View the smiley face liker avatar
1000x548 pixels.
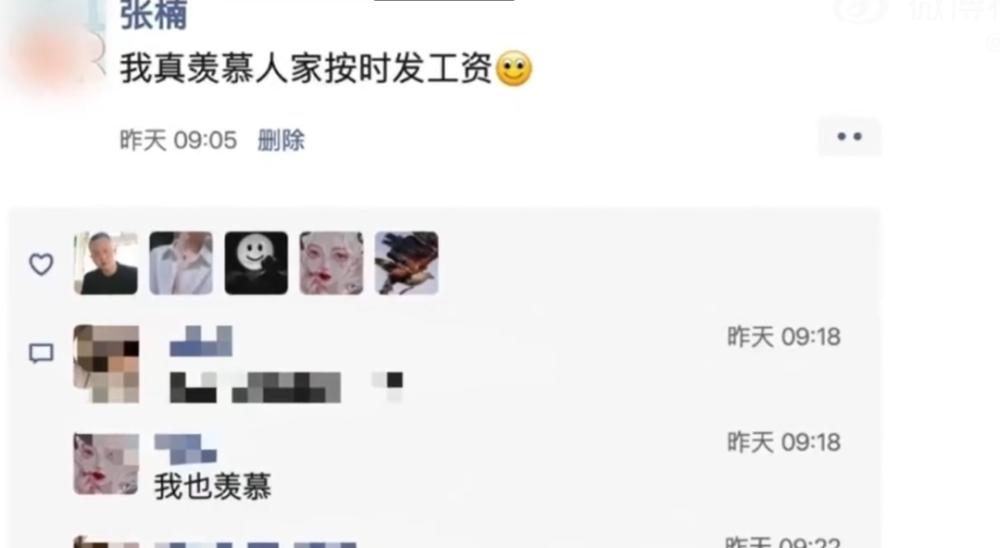(256, 263)
